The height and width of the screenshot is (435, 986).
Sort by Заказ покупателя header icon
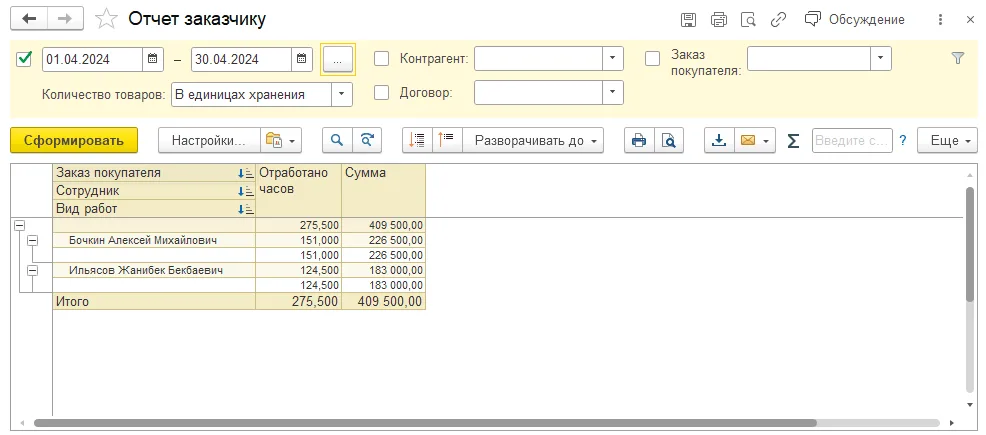tap(245, 173)
